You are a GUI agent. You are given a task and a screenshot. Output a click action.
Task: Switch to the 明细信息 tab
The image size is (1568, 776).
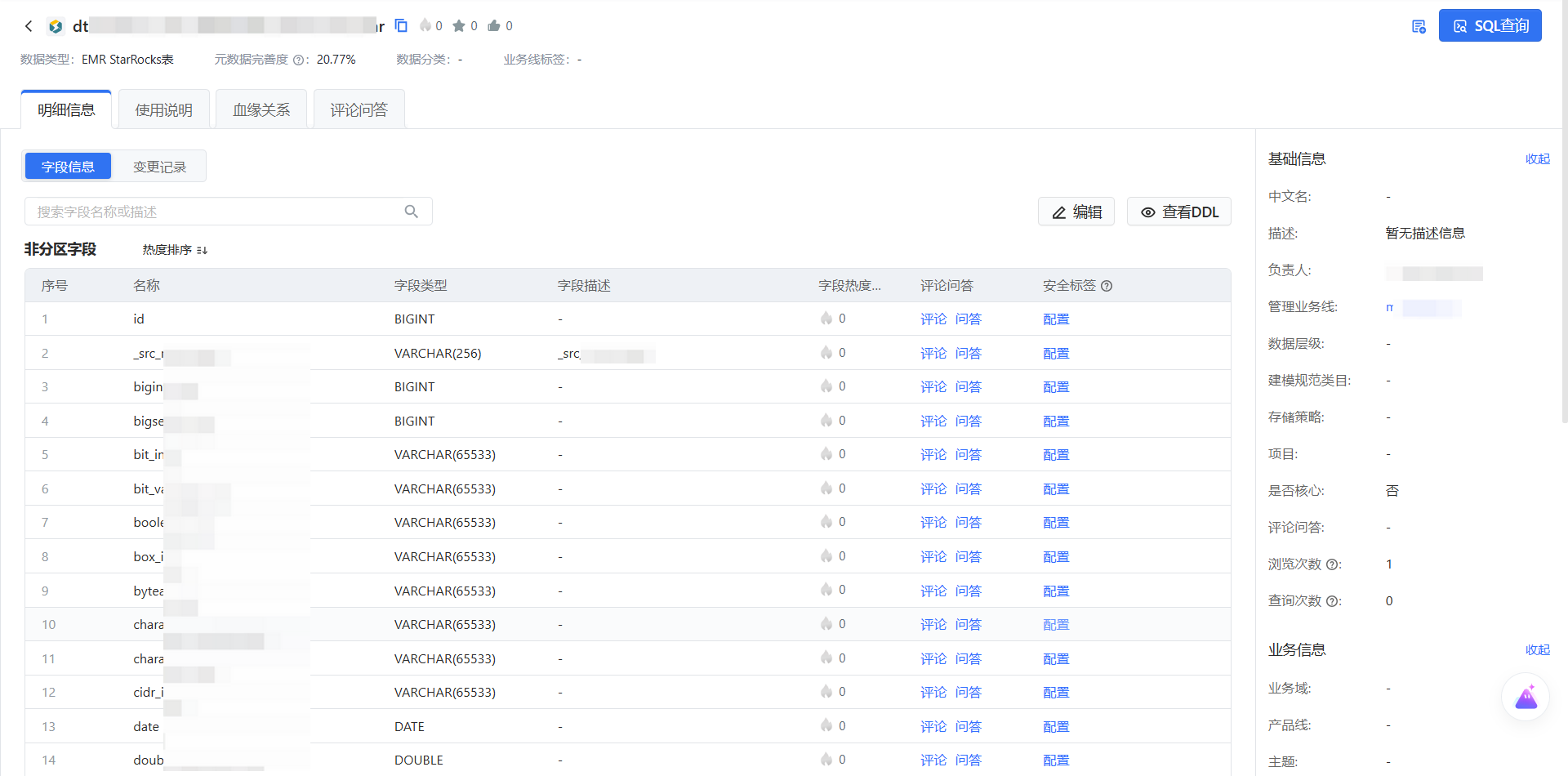pyautogui.click(x=66, y=109)
